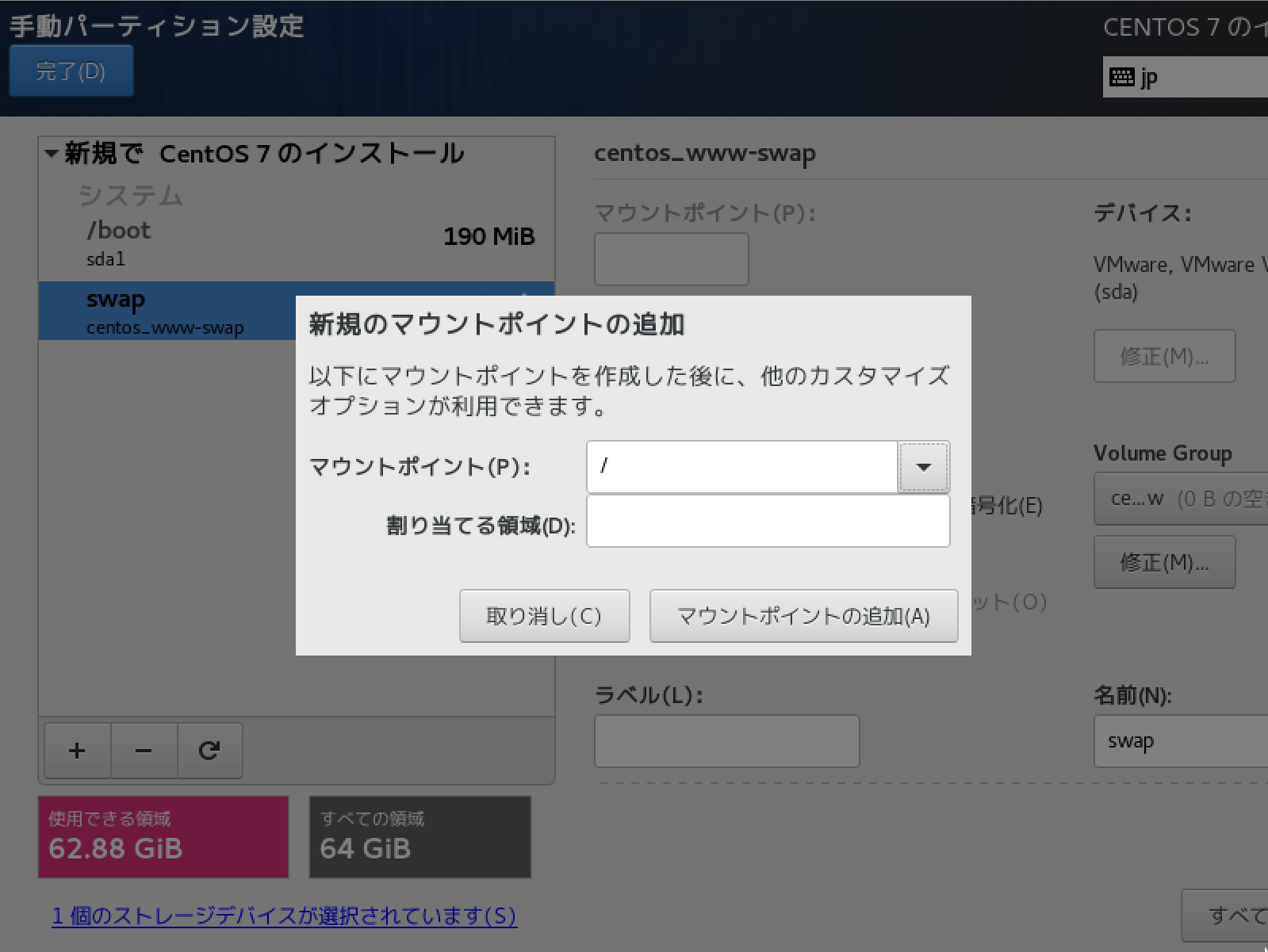Screen dimensions: 1268x952
Task: Click the 新規のマウントポイントの追加 dialog title
Action: point(497,324)
